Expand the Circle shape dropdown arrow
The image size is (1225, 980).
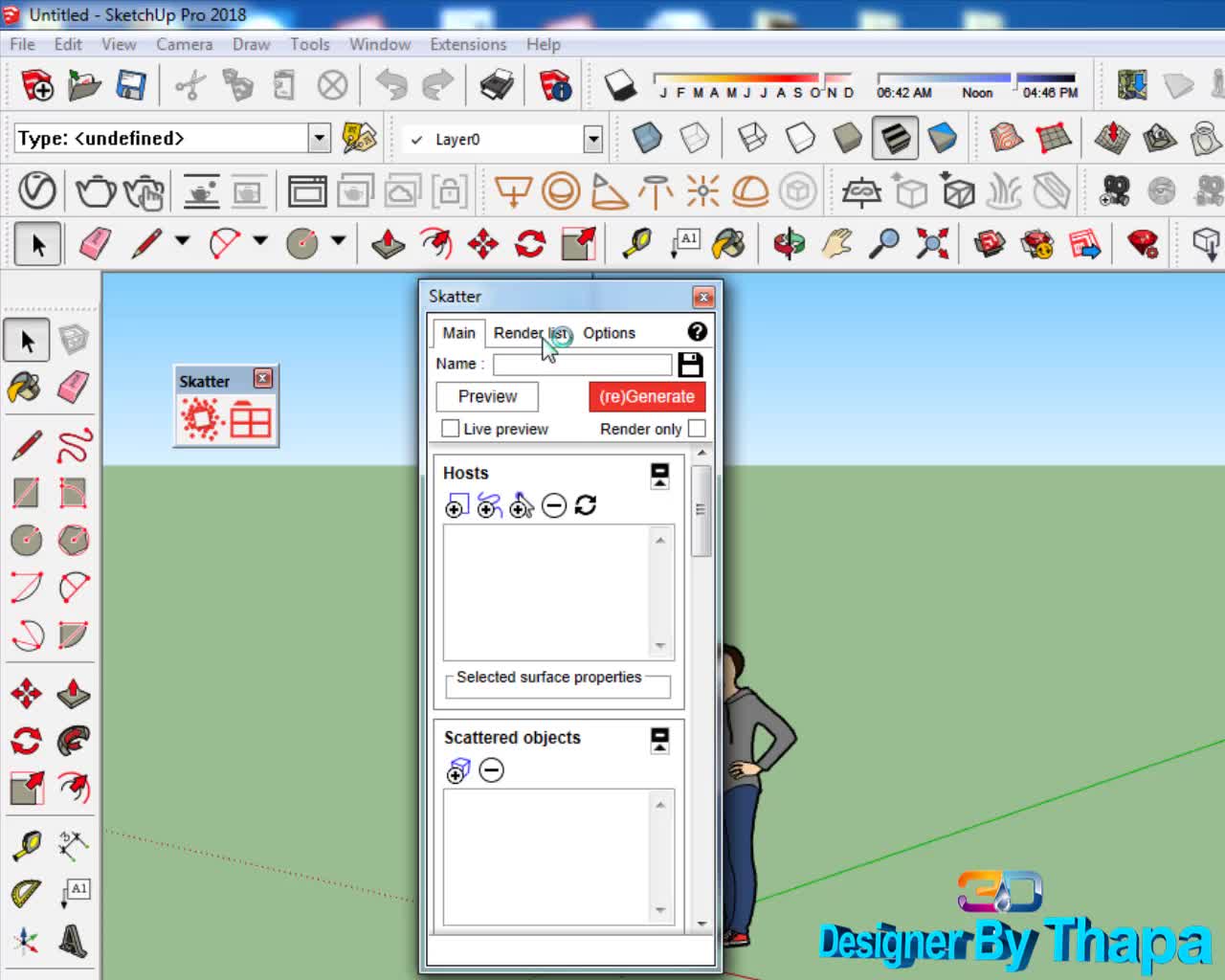coord(338,241)
